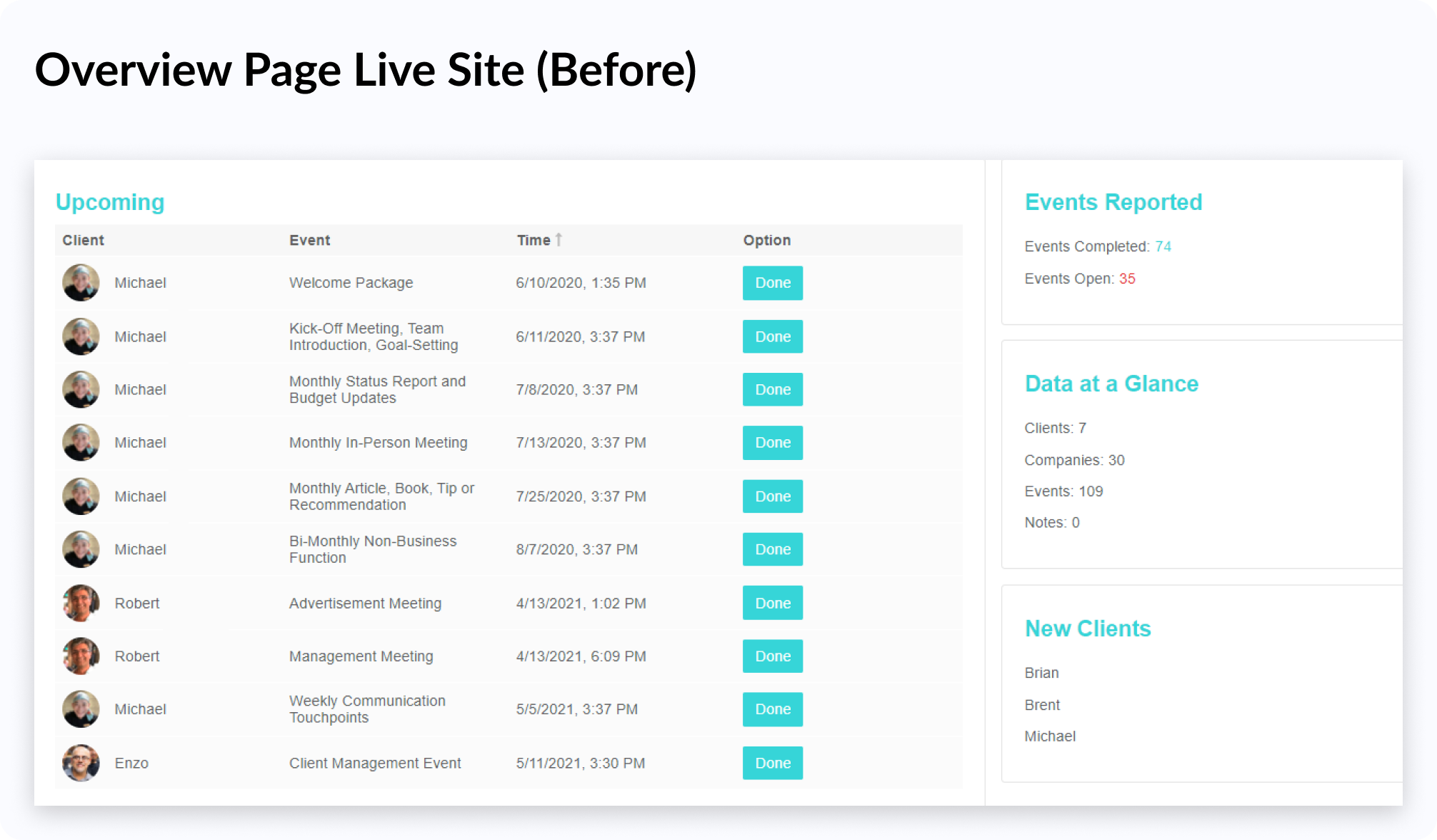Click Enzo's avatar photo
The image size is (1437, 840).
click(81, 763)
